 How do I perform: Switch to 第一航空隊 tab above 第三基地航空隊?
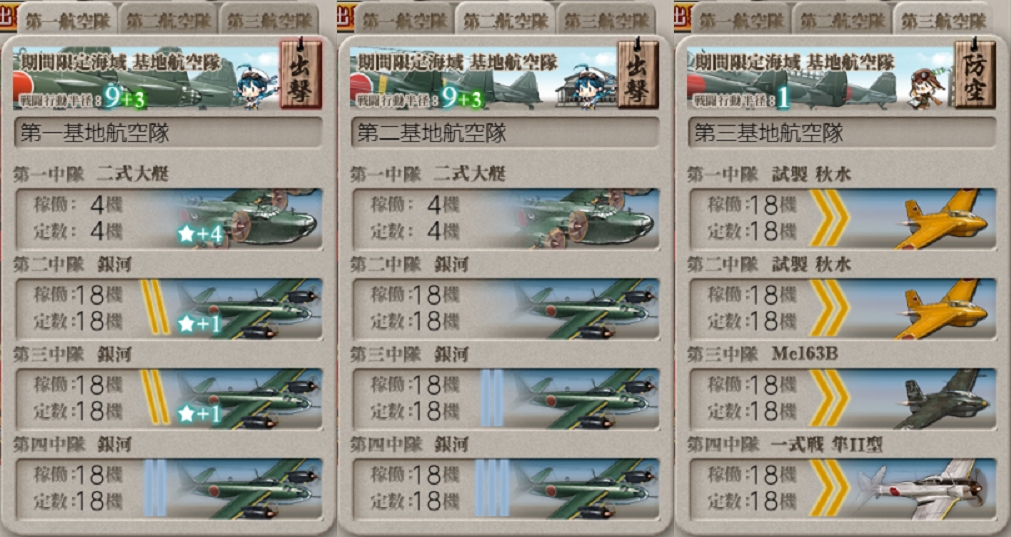point(741,21)
